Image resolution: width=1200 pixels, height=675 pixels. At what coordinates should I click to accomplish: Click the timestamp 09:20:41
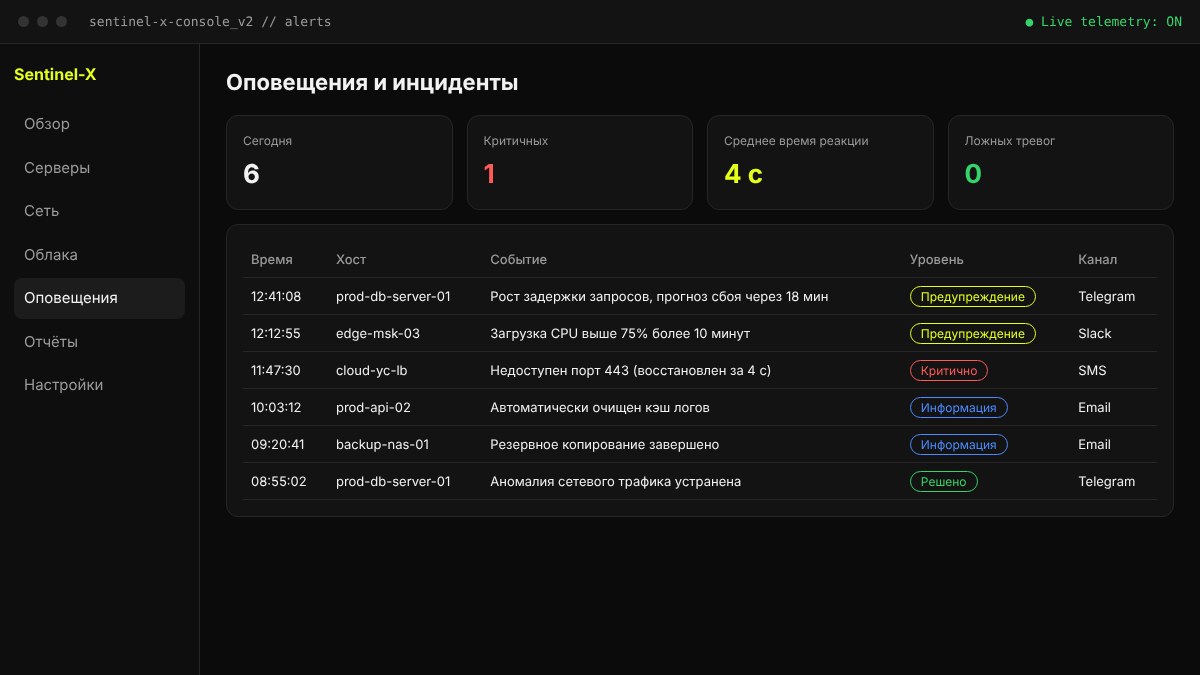tap(276, 445)
